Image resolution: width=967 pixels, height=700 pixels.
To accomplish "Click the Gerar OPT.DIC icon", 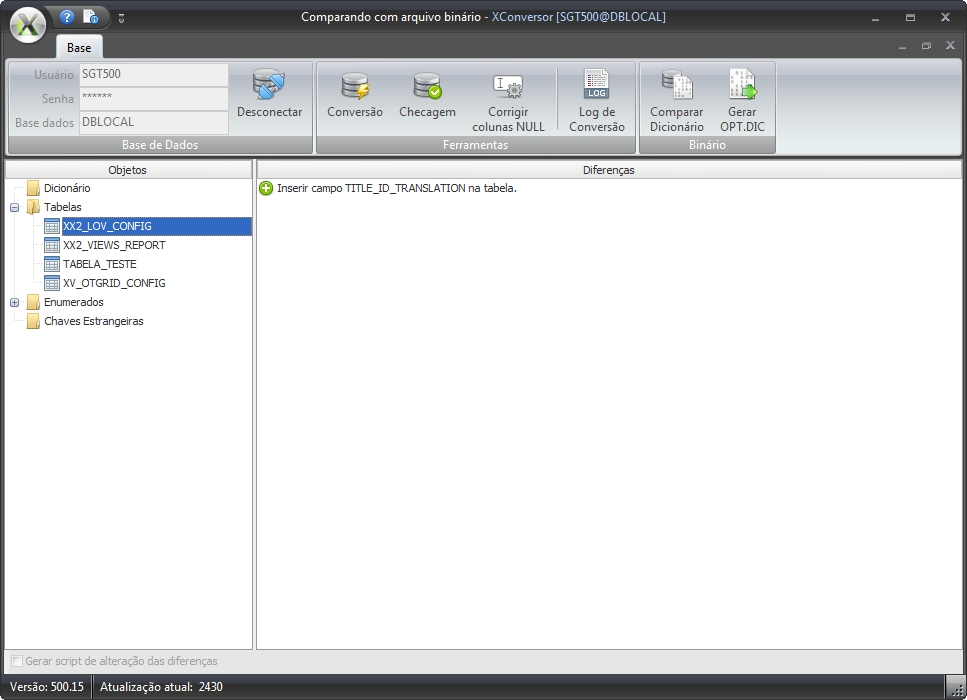I will [x=742, y=87].
